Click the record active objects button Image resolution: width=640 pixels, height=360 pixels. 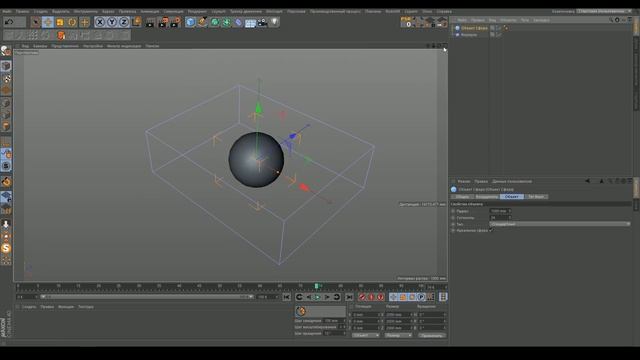tap(362, 297)
